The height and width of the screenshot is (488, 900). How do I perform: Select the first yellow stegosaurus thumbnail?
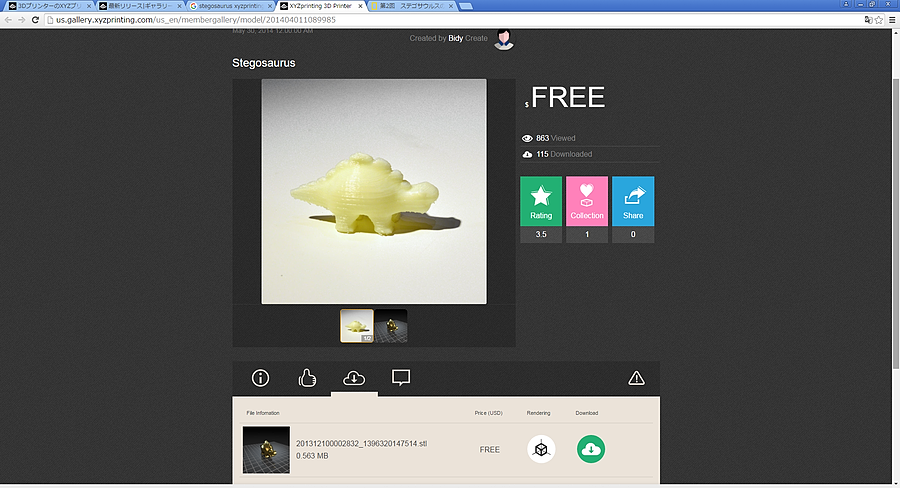click(x=357, y=325)
